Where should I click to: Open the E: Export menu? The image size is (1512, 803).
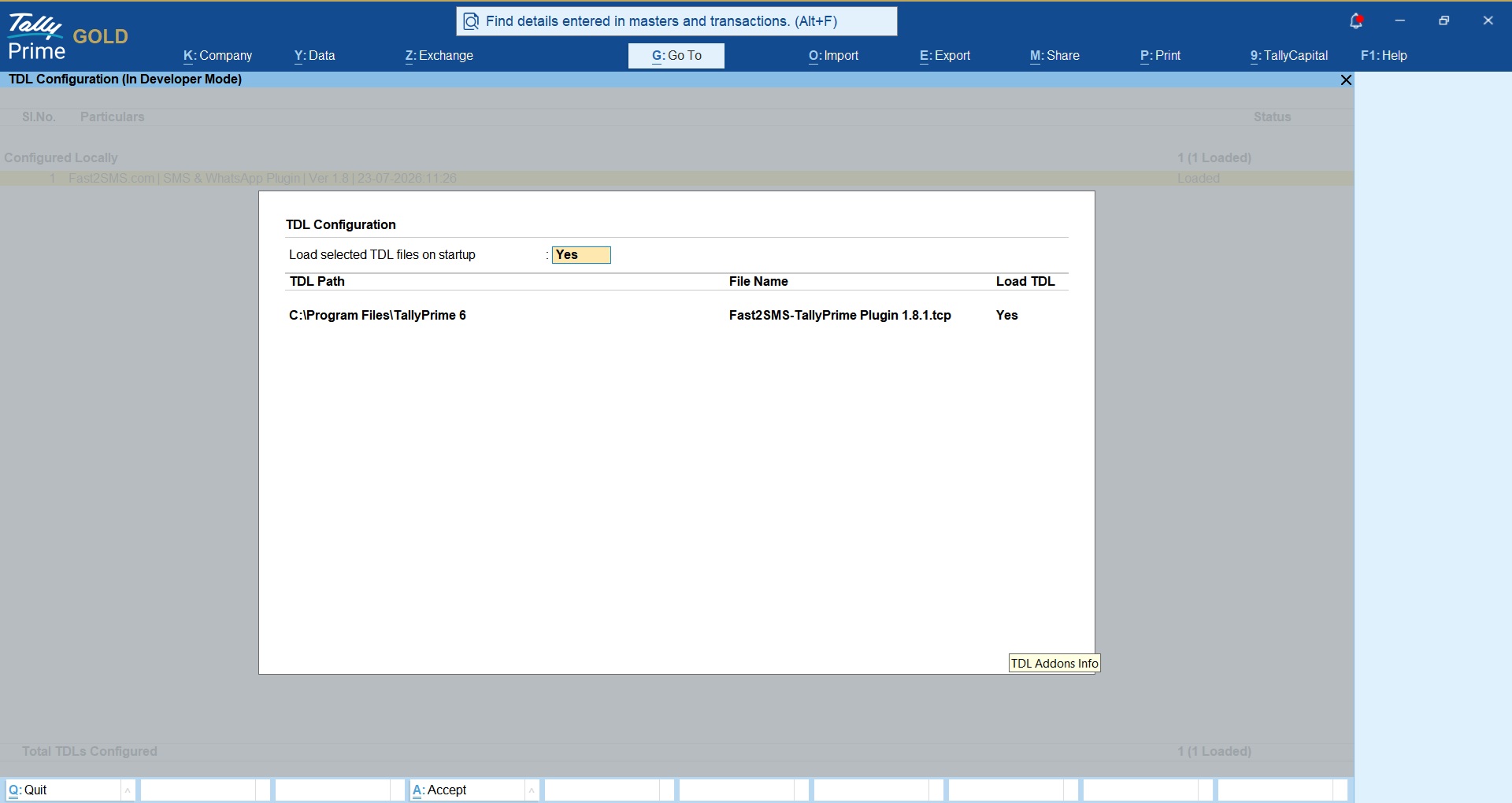point(944,56)
